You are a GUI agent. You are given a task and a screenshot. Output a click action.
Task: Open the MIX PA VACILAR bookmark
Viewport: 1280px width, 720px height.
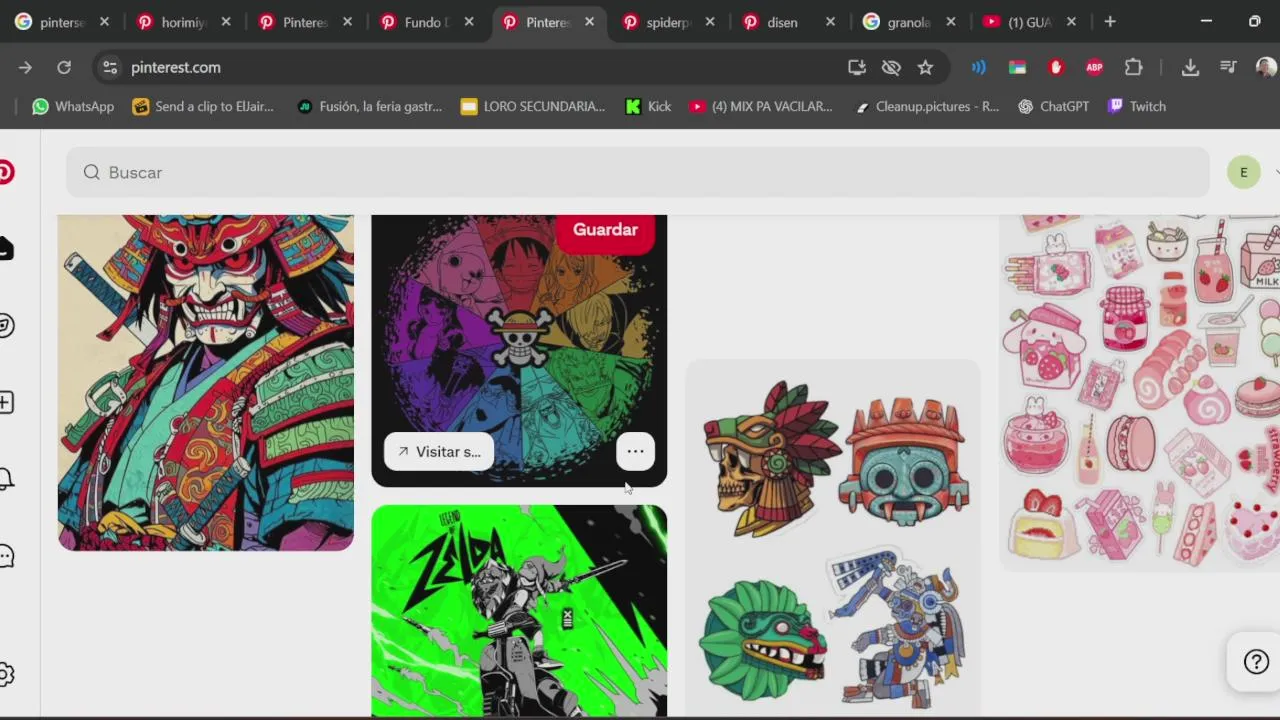[x=760, y=106]
